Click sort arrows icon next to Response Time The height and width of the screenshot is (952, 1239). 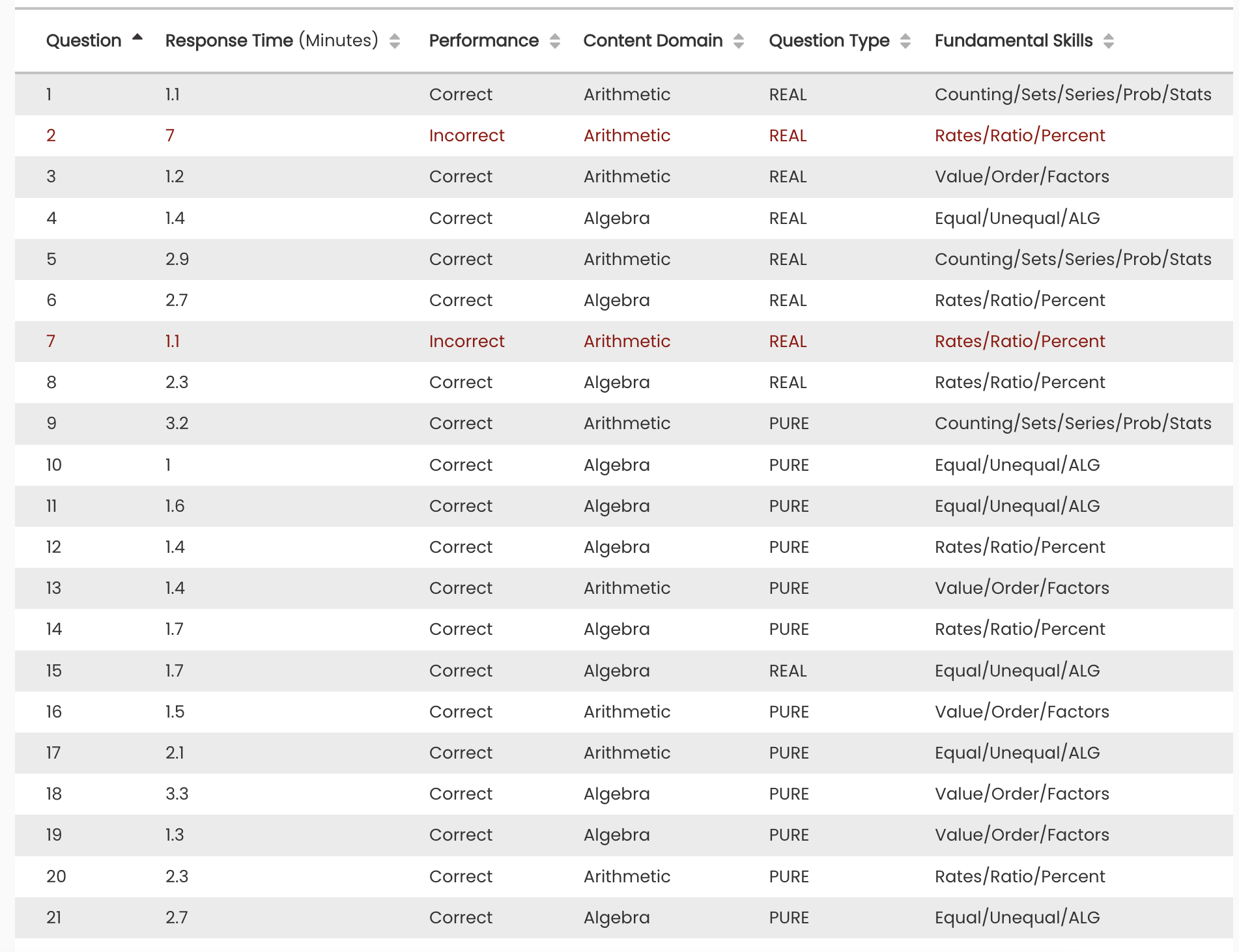point(394,41)
